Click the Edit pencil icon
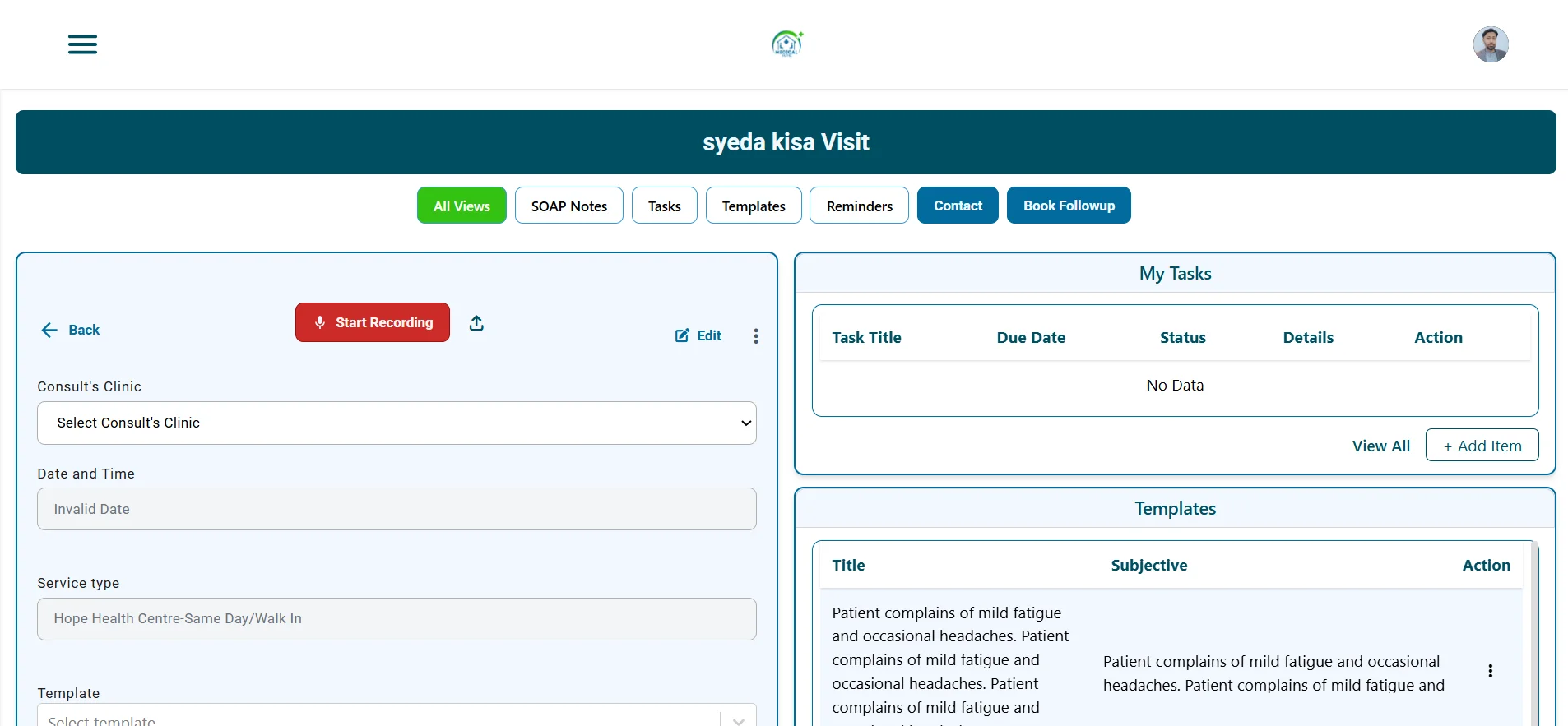 coord(682,335)
